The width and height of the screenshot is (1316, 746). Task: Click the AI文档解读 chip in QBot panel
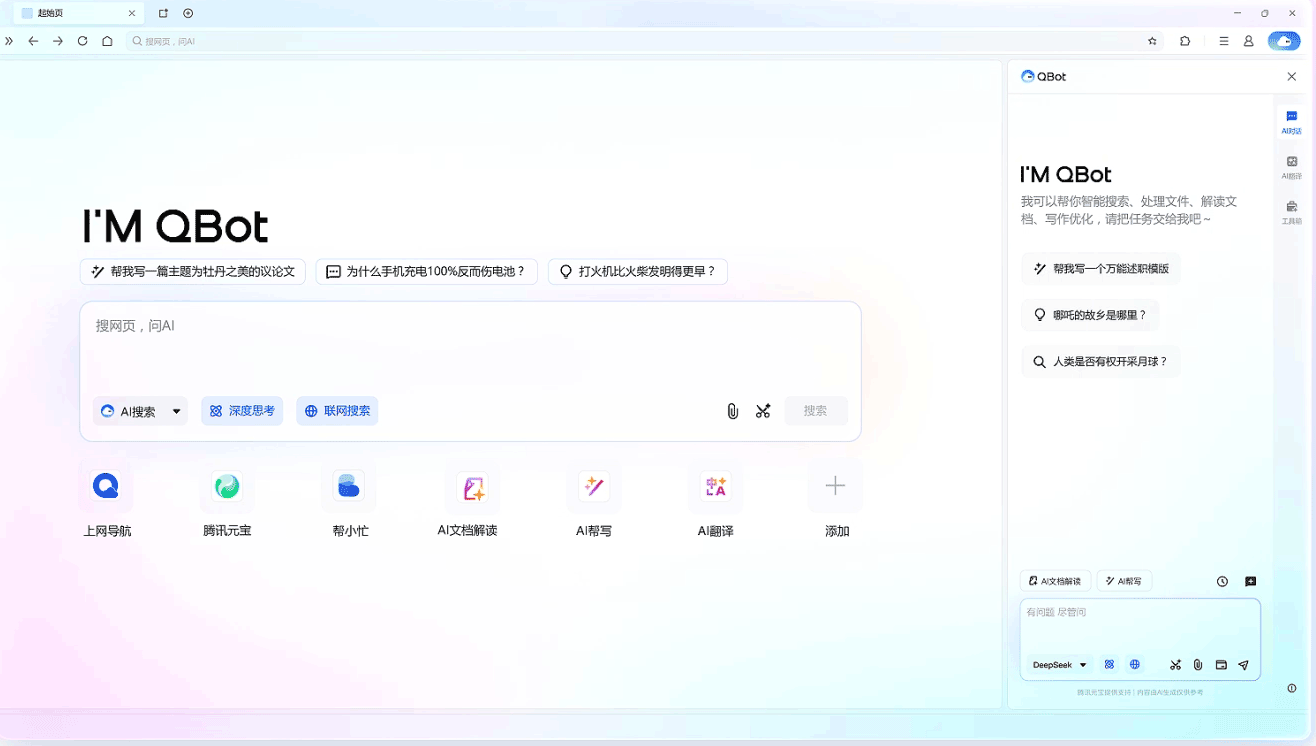tap(1055, 581)
